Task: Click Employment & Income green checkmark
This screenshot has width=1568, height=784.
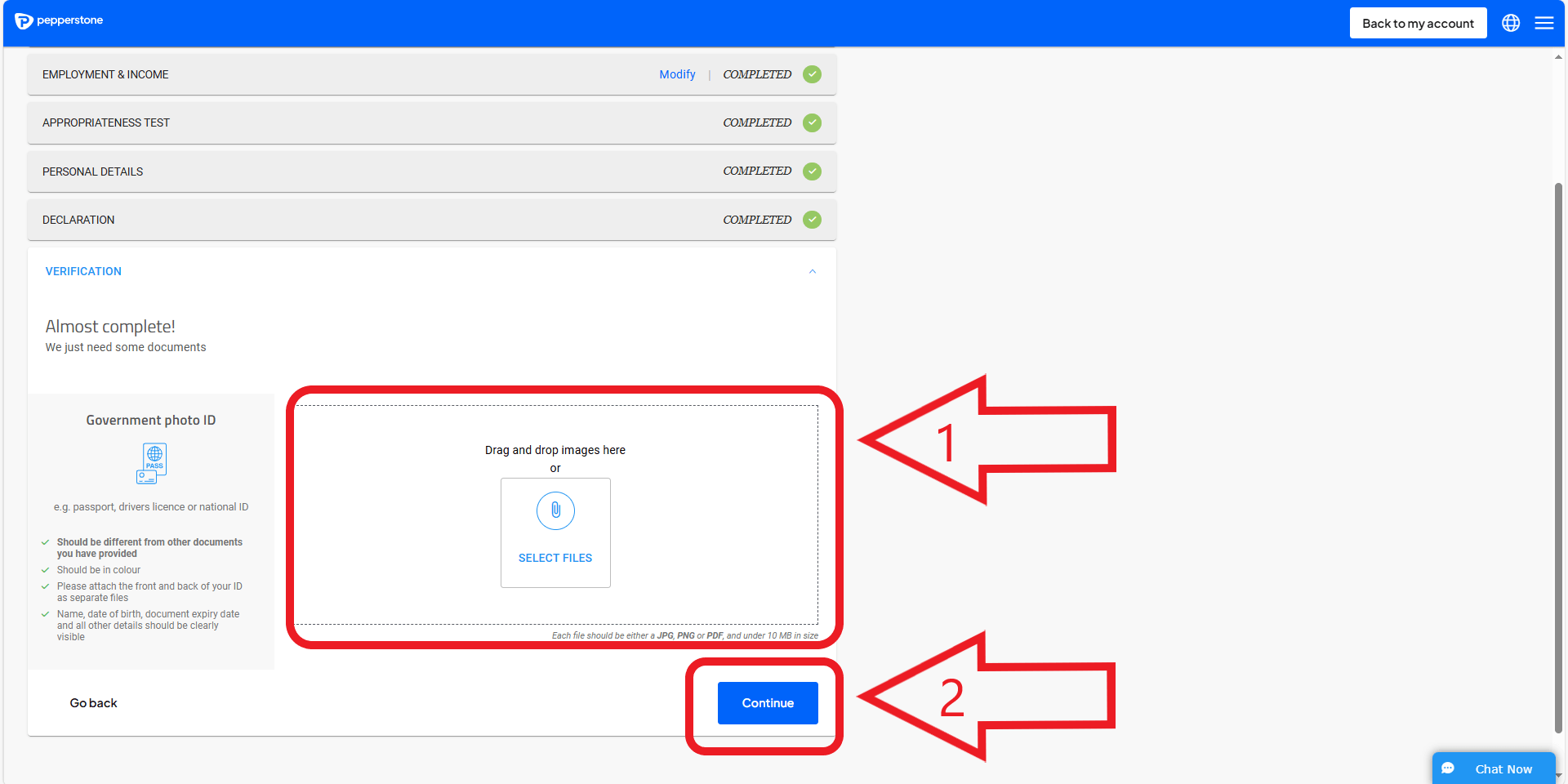Action: point(812,74)
